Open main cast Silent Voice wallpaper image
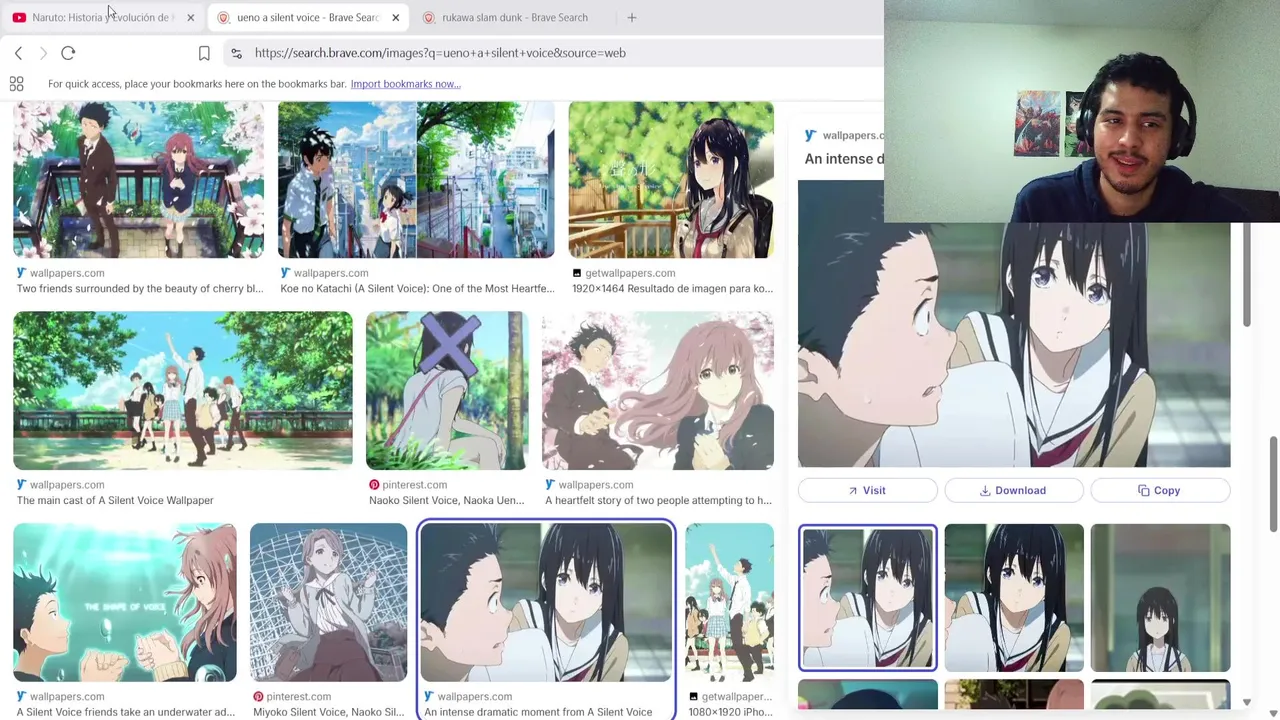The image size is (1280, 720). pos(183,390)
